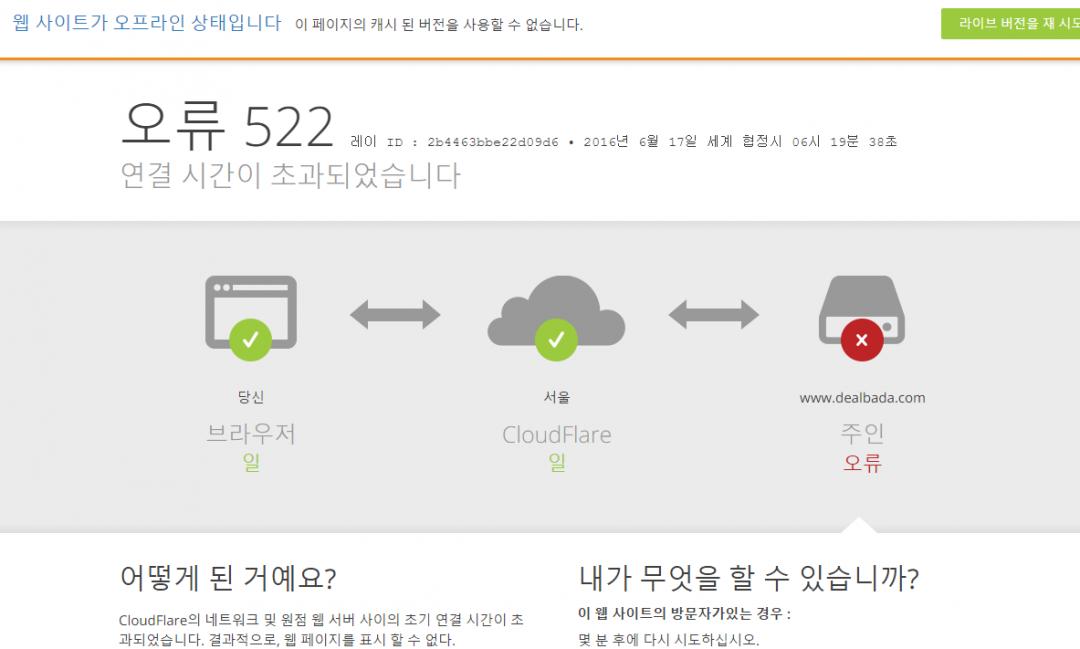Click the www.dealbada.com host label
1080x649 pixels.
pyautogui.click(x=862, y=398)
